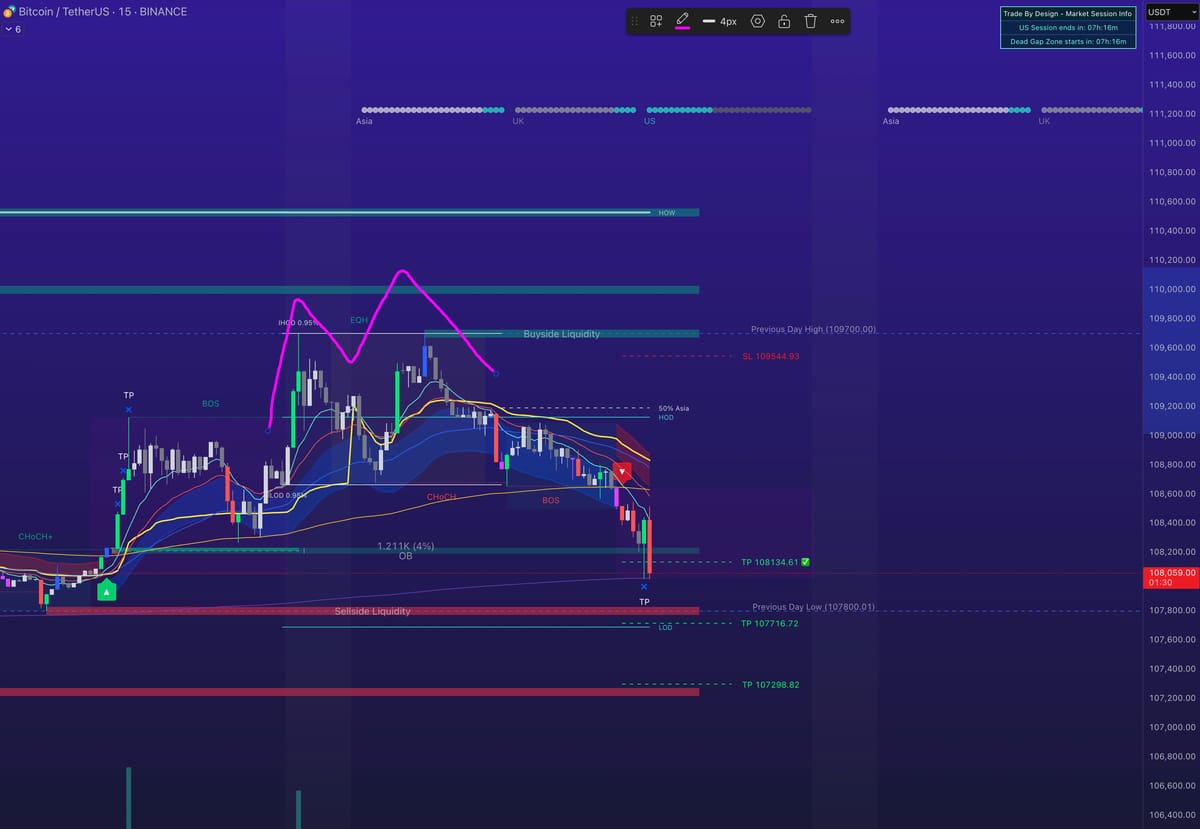Click the 1.211K (4%) order block volume
The height and width of the screenshot is (829, 1200).
pos(406,546)
